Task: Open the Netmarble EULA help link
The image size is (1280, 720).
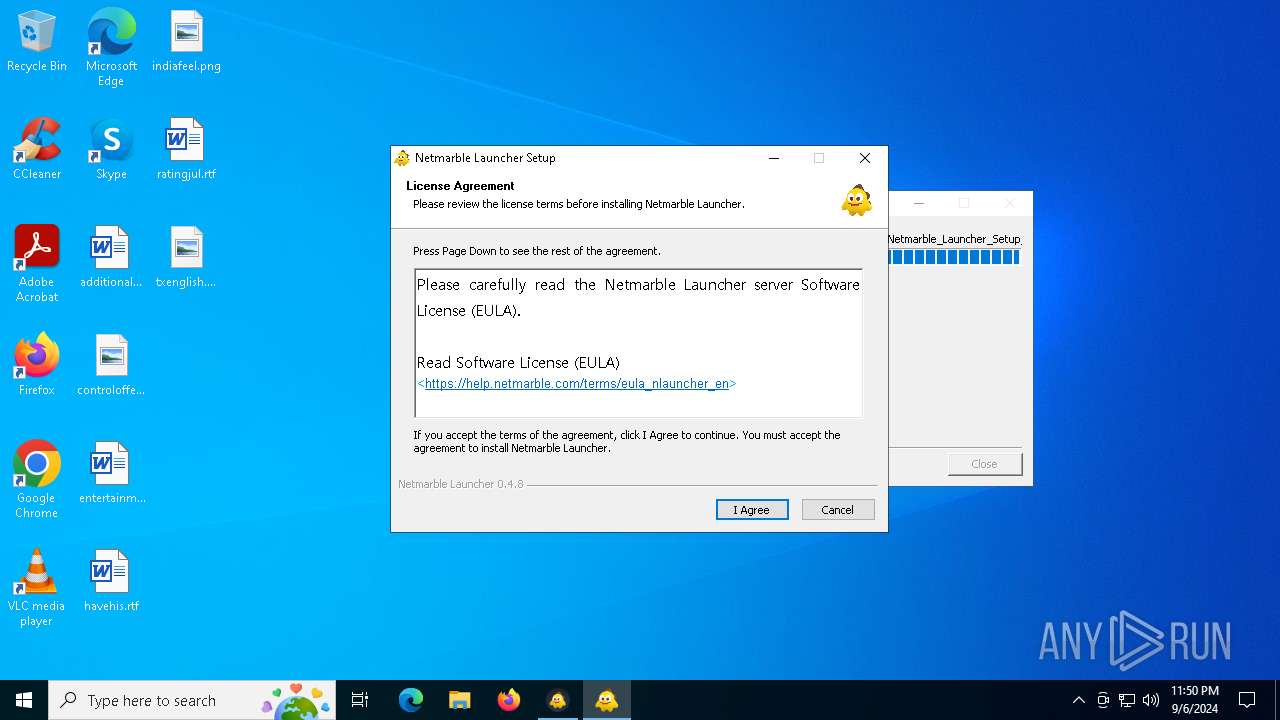Action: pos(577,384)
